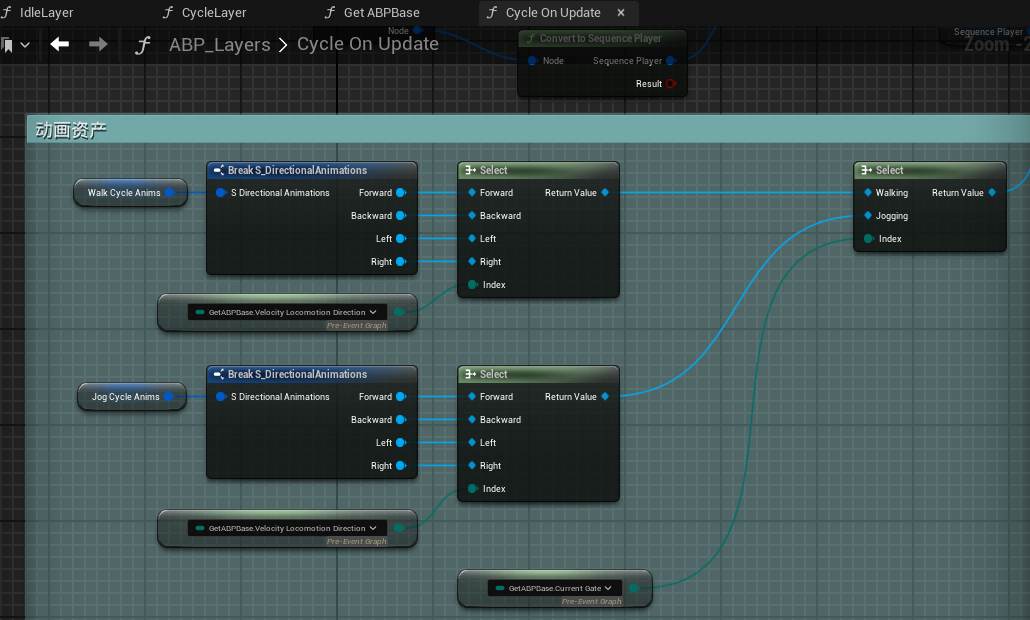Open GetABPBase.Current Gate property dropdown
The image size is (1030, 620).
coord(555,588)
